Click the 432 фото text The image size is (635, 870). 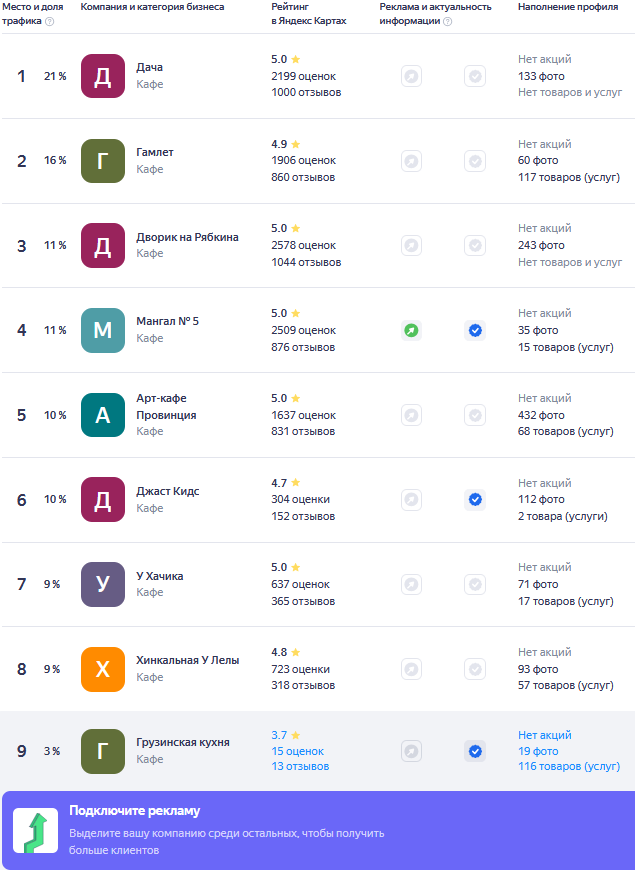click(541, 415)
